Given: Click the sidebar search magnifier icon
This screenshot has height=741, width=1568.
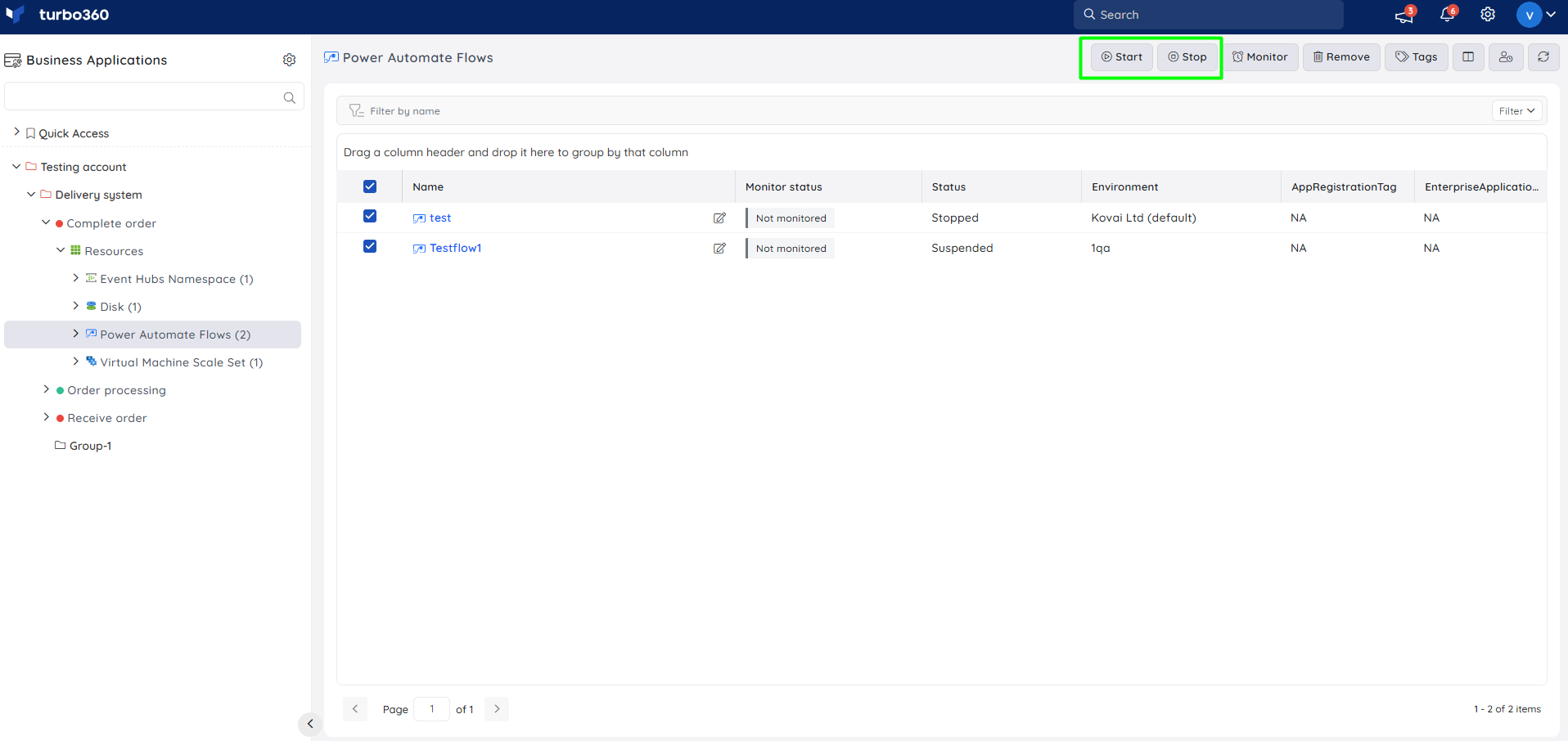Looking at the screenshot, I should (289, 97).
